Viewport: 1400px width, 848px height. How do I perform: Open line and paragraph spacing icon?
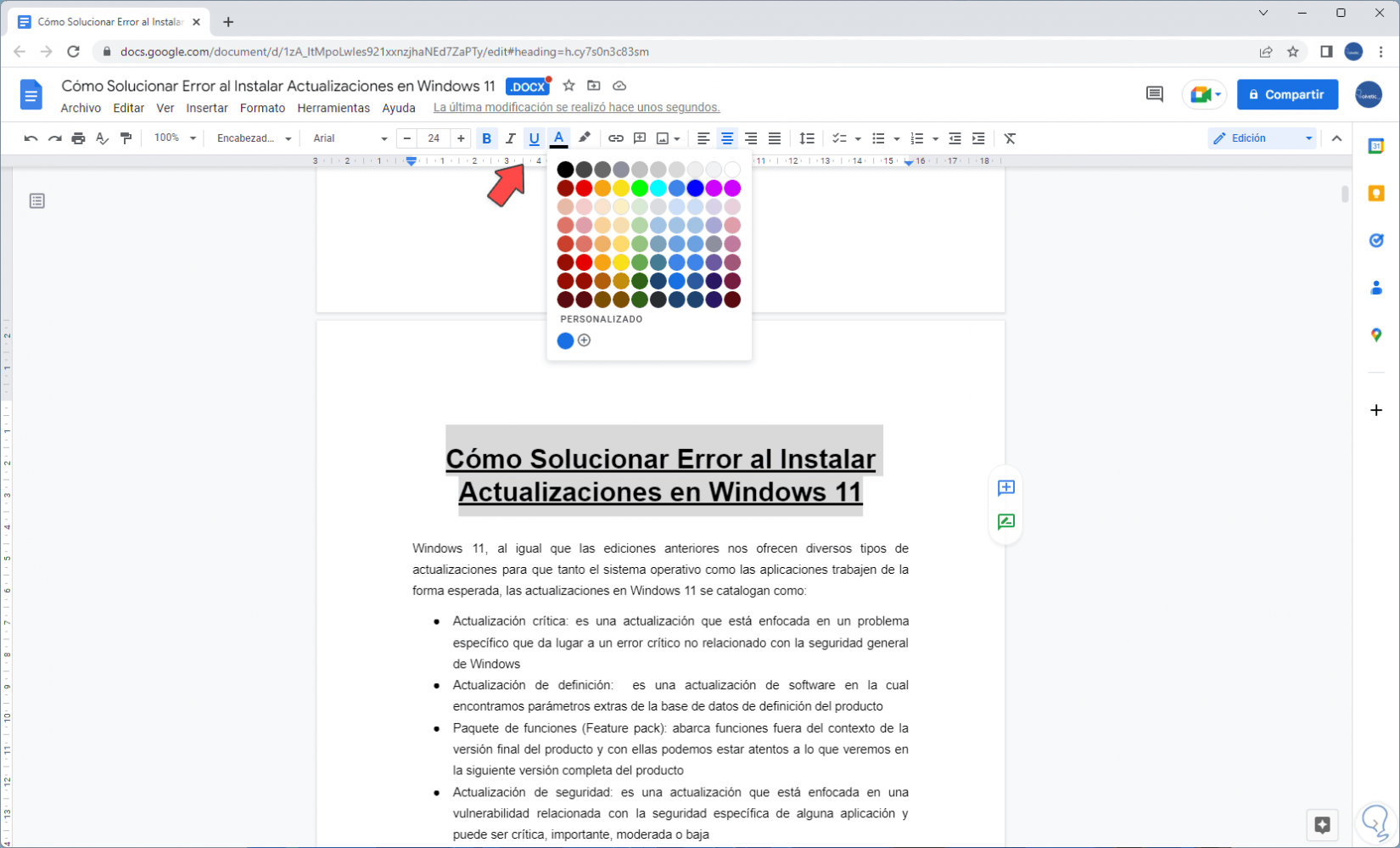[x=807, y=138]
